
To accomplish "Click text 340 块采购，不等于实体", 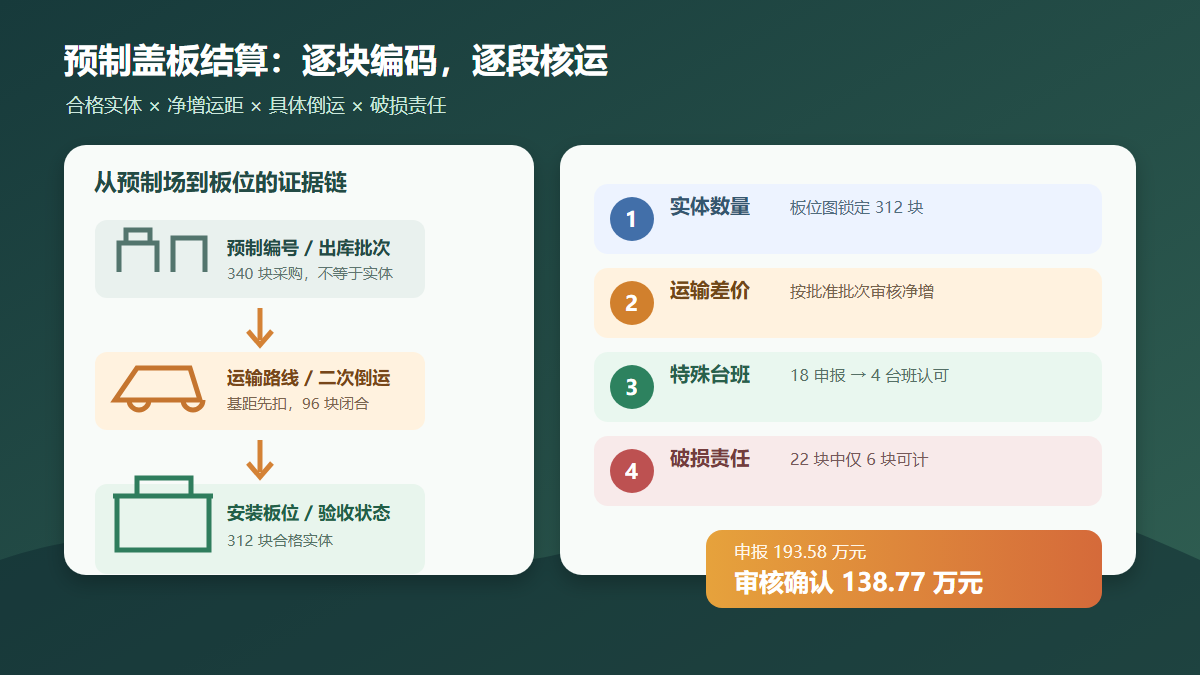I will (x=310, y=273).
